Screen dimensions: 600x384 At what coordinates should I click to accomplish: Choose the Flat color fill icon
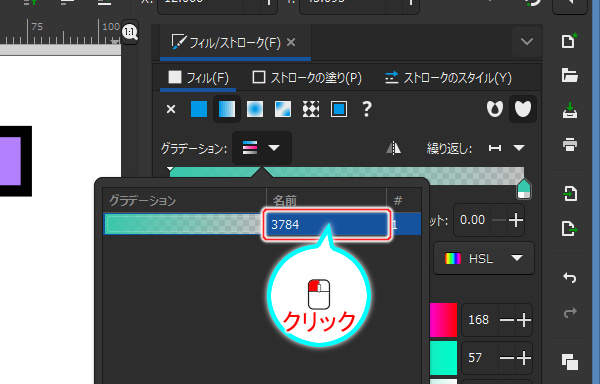point(199,109)
